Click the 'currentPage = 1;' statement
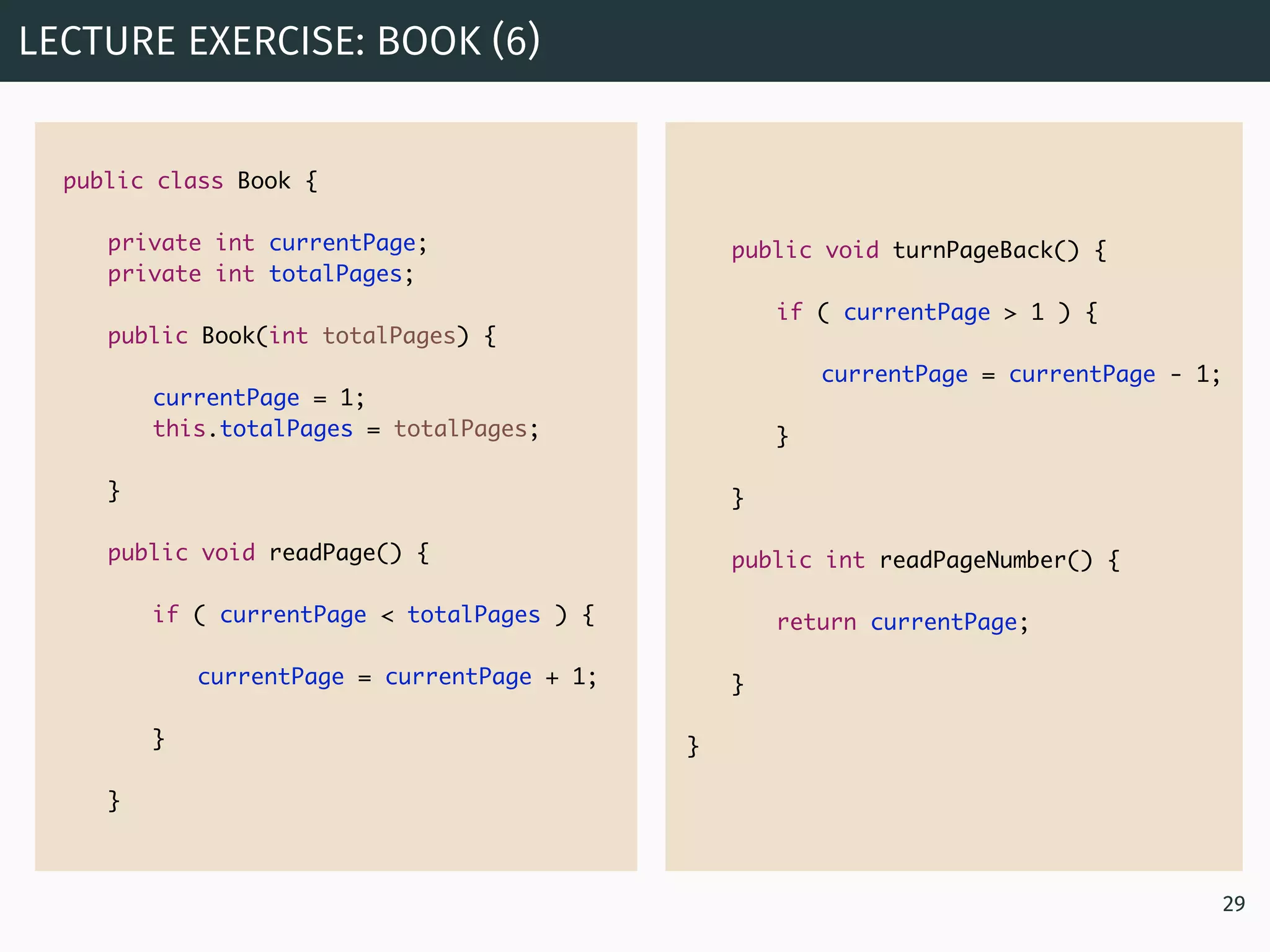 pyautogui.click(x=259, y=398)
